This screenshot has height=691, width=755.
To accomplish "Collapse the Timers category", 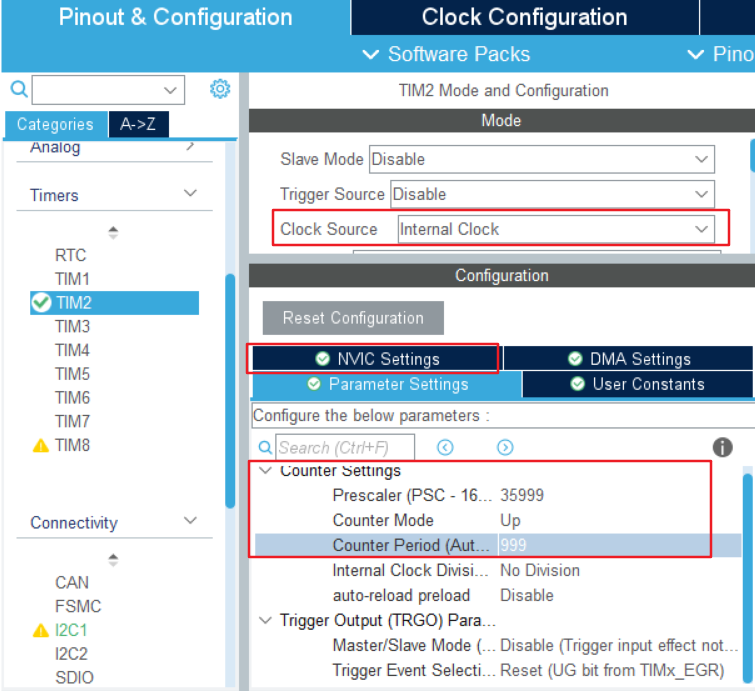I will [191, 194].
